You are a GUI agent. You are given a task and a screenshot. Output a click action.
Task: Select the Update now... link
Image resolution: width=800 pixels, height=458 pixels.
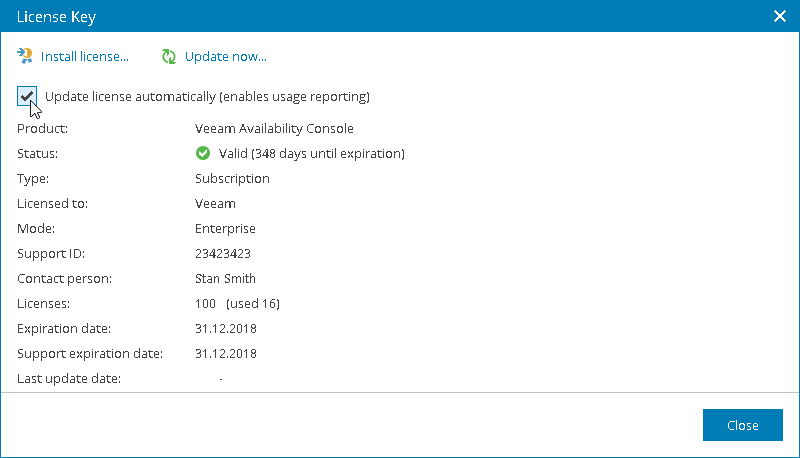(225, 57)
